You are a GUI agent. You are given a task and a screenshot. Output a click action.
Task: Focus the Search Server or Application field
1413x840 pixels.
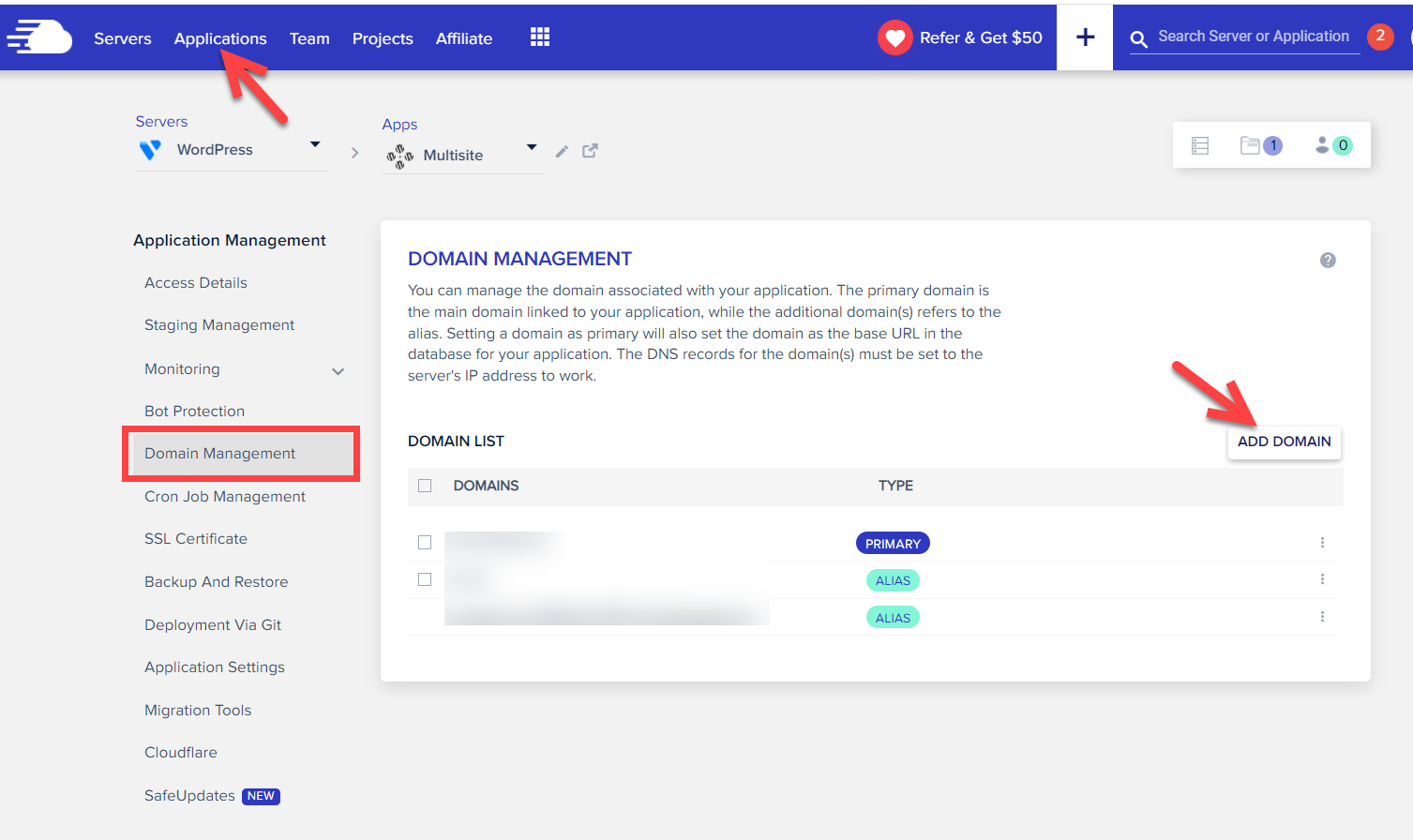[1254, 37]
